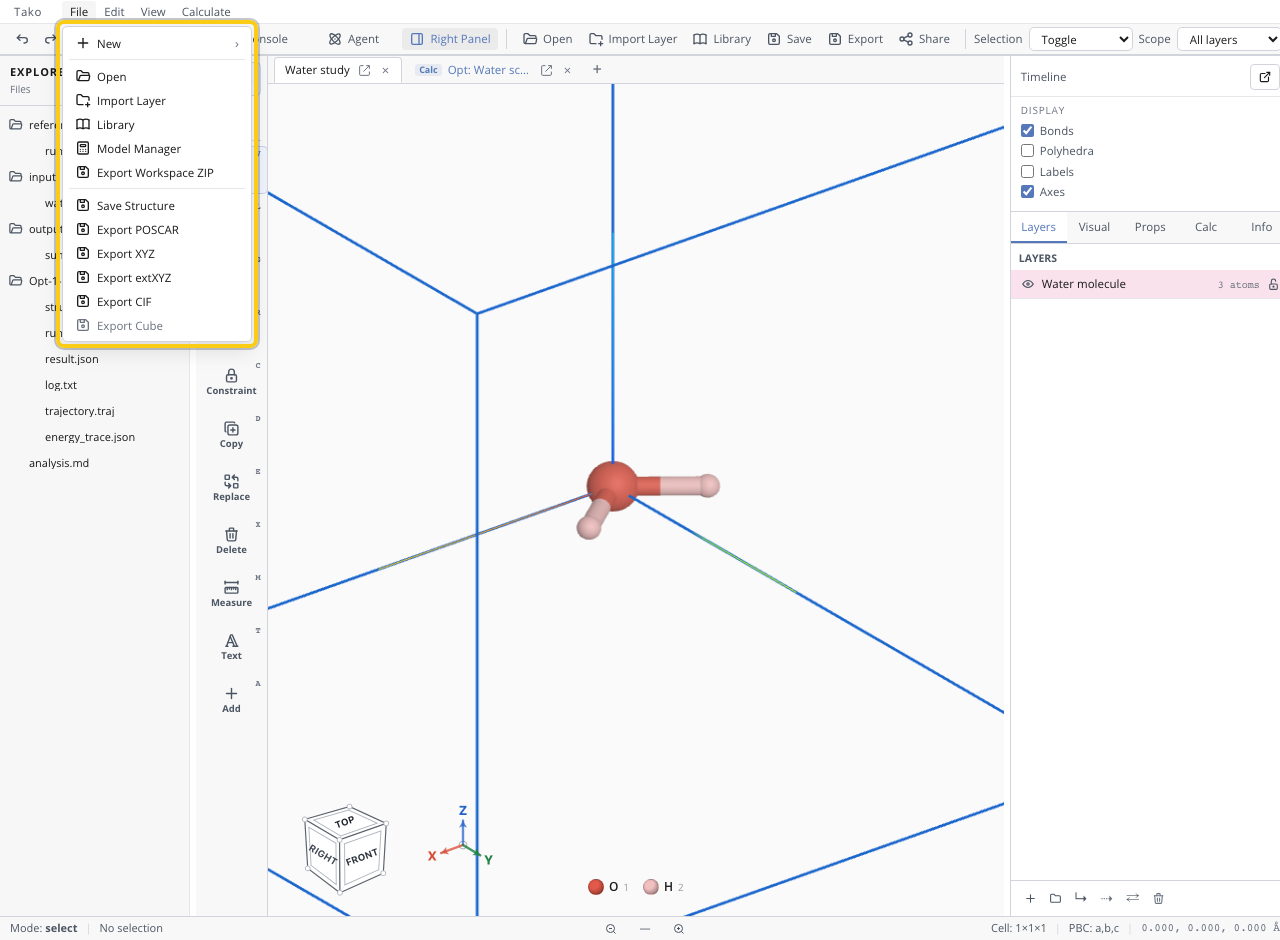Viewport: 1280px width, 940px height.
Task: Collapse the output folder in the explorer
Action: pos(16,229)
